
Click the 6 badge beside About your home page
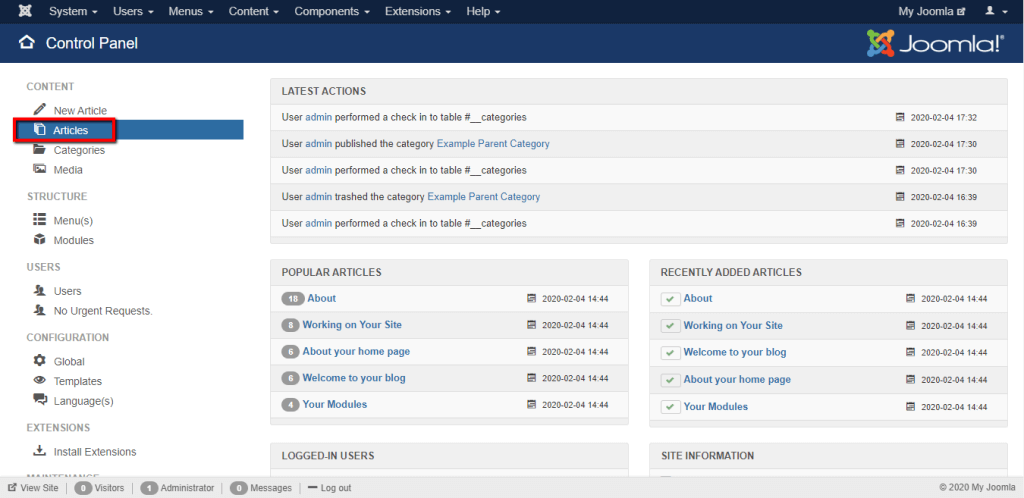[x=290, y=352]
